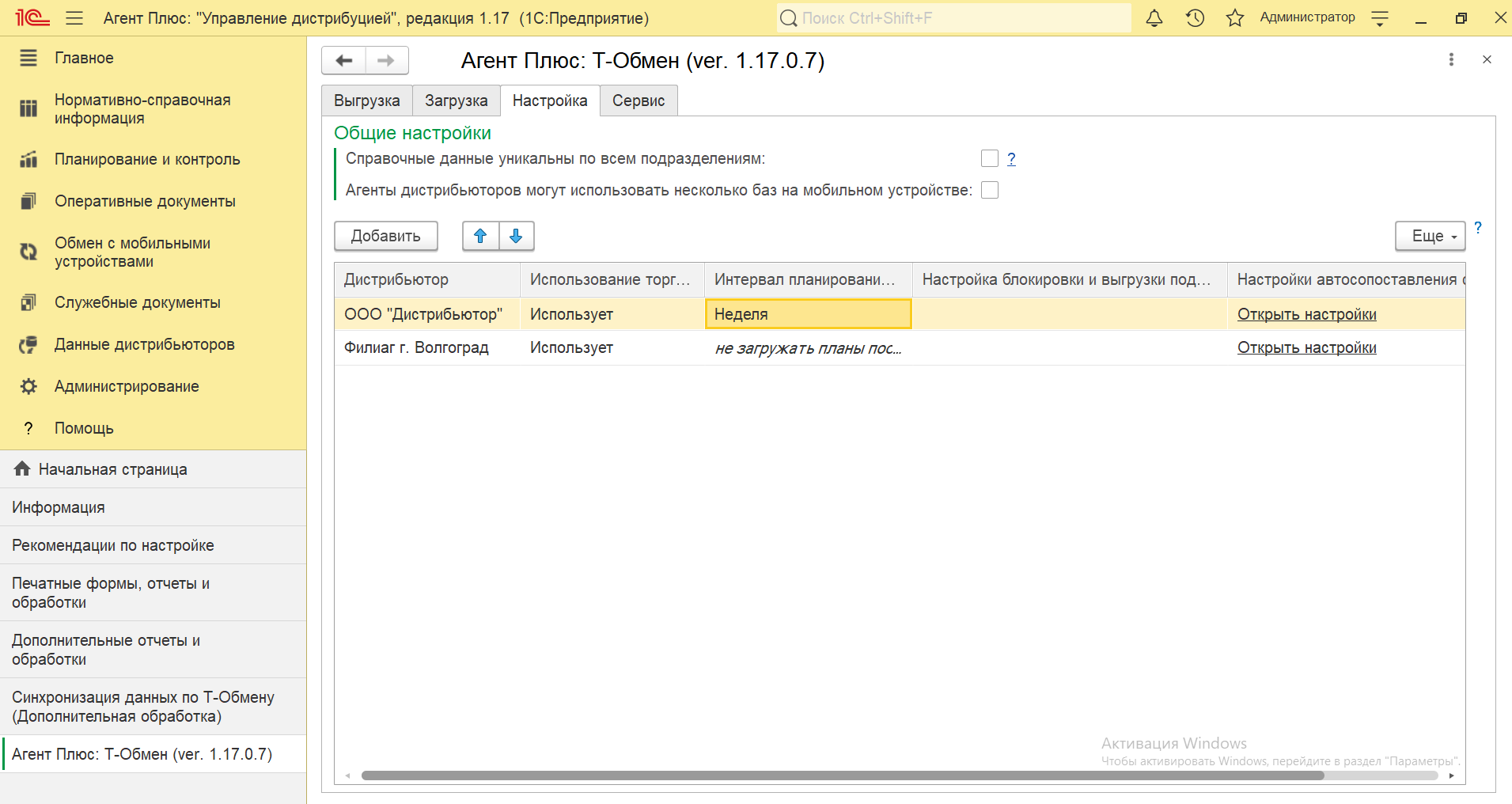1512x804 pixels.
Task: Click Неделя cell in Интервал планирования
Action: (x=808, y=314)
